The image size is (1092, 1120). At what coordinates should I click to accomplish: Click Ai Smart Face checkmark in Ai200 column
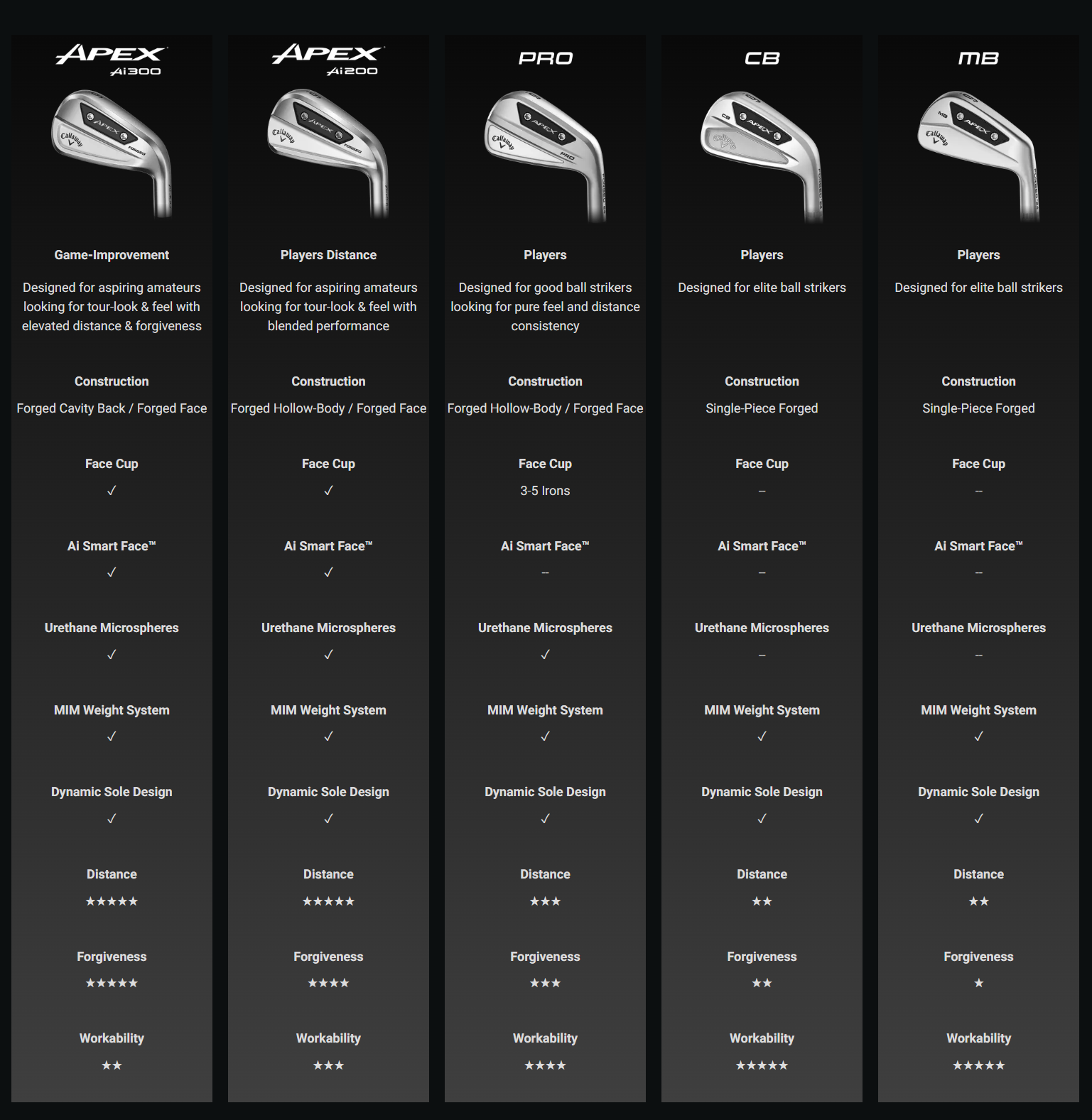point(328,572)
